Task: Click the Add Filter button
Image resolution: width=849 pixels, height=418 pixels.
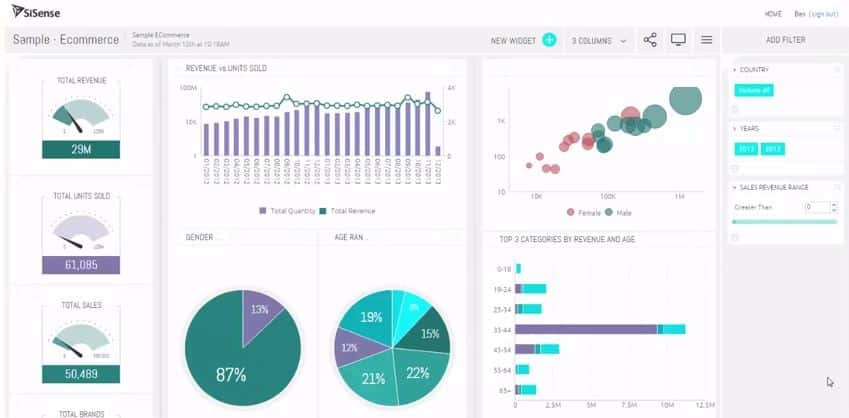Action: [785, 40]
